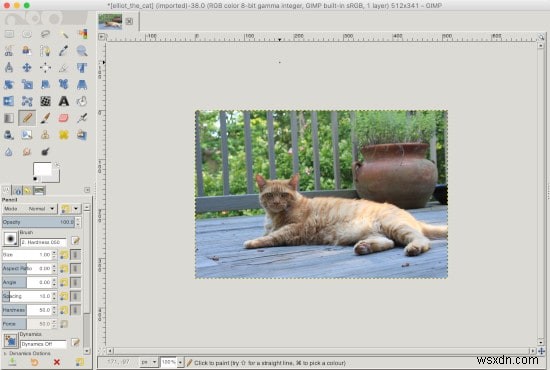Open the mode group switch dropdown arrow
Image resolution: width=550 pixels, height=370 pixels.
click(76, 209)
